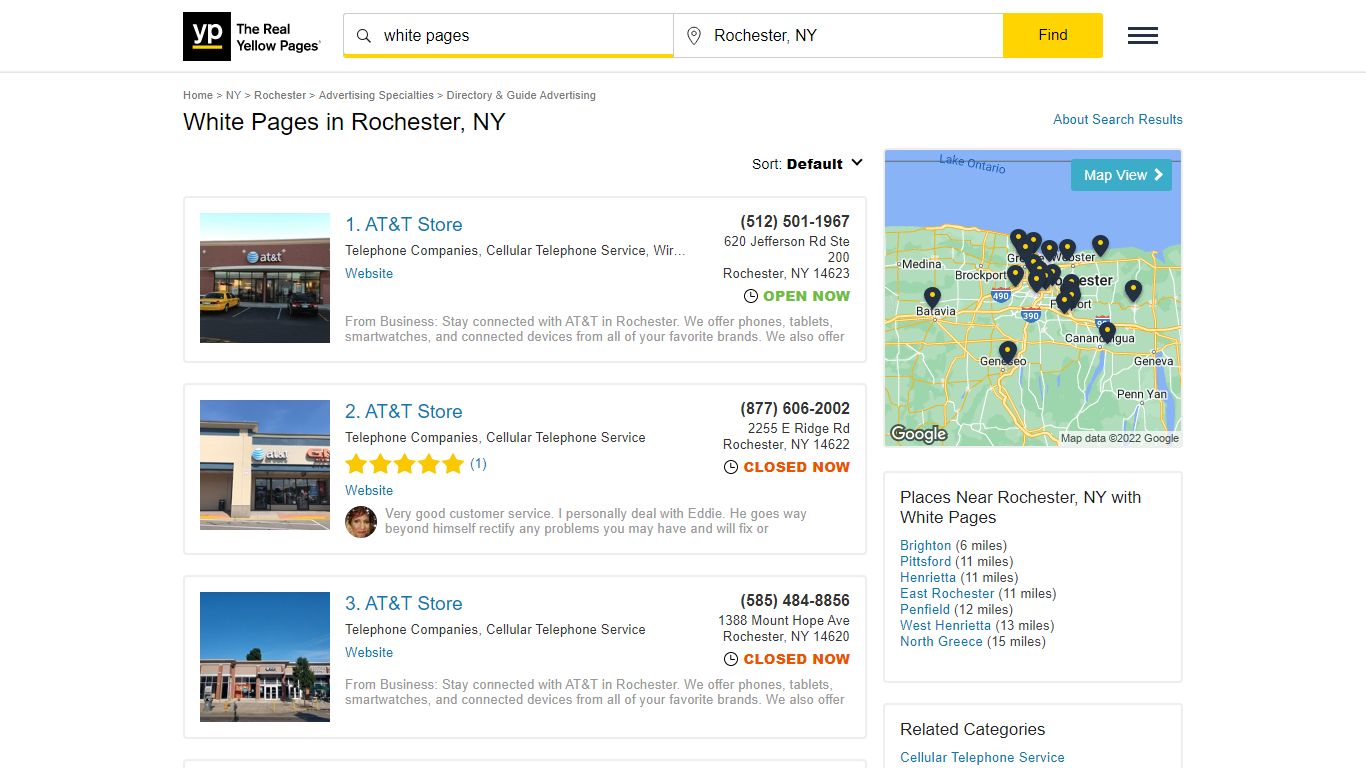Image resolution: width=1366 pixels, height=768 pixels.
Task: Go to Home breadcrumb
Action: 198,96
